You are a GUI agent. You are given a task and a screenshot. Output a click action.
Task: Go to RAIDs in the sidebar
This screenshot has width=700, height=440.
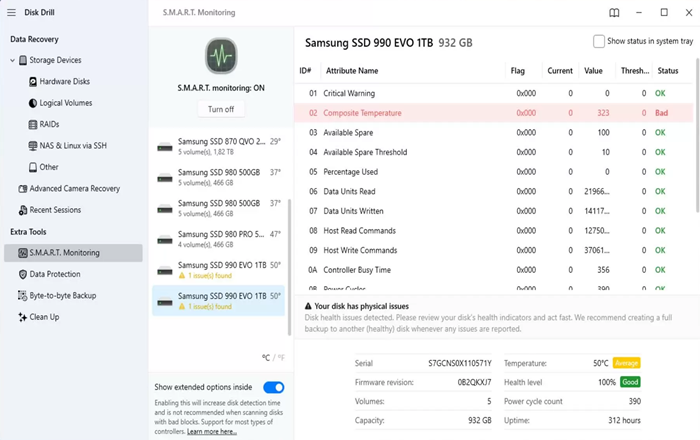(49, 125)
